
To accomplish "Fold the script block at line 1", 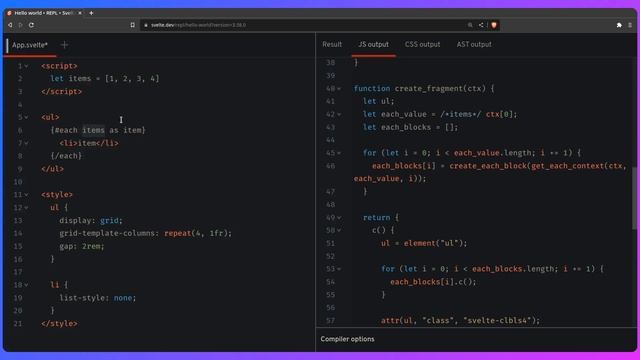I will point(26,66).
